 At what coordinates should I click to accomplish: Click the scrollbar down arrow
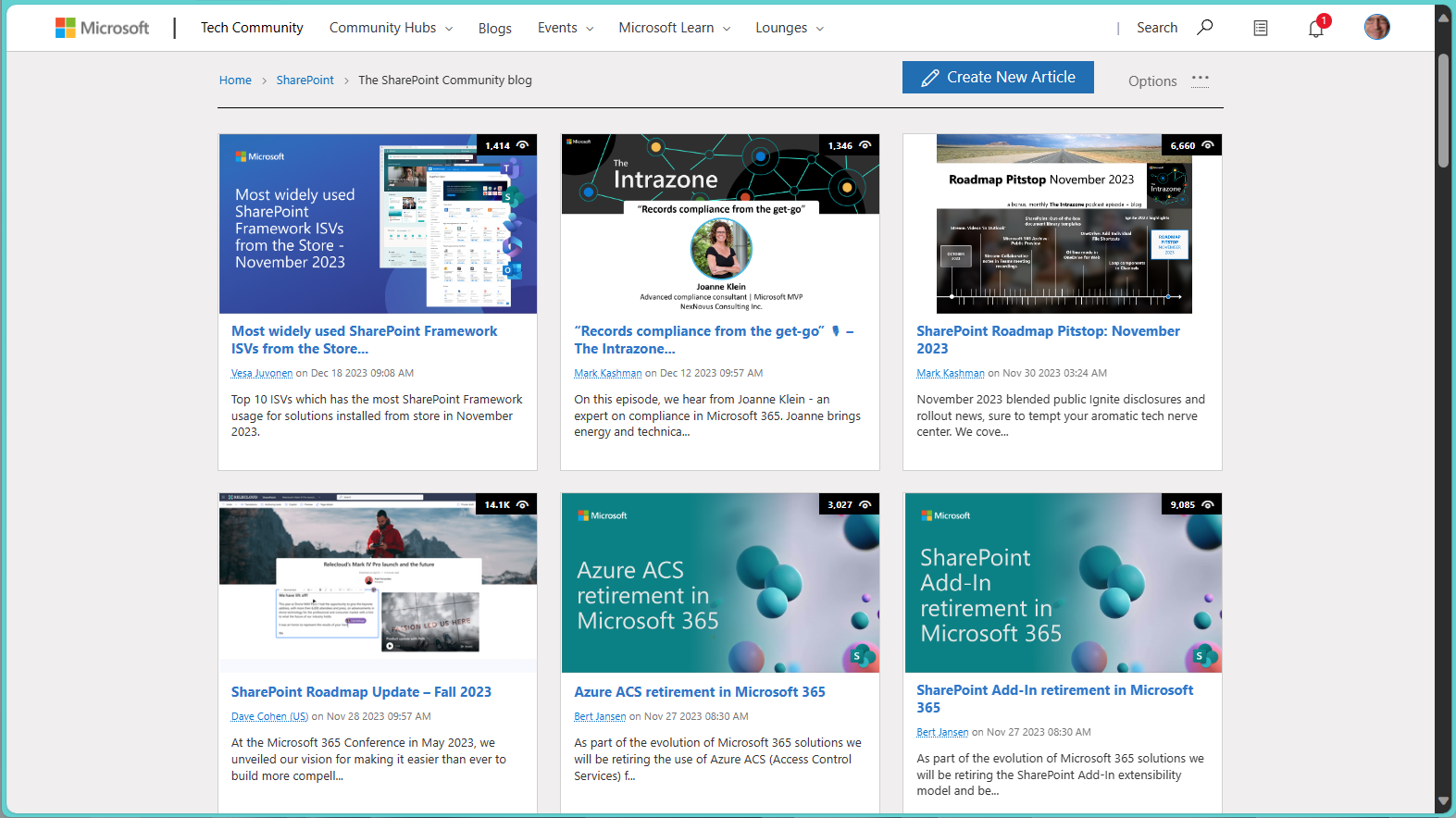1443,801
